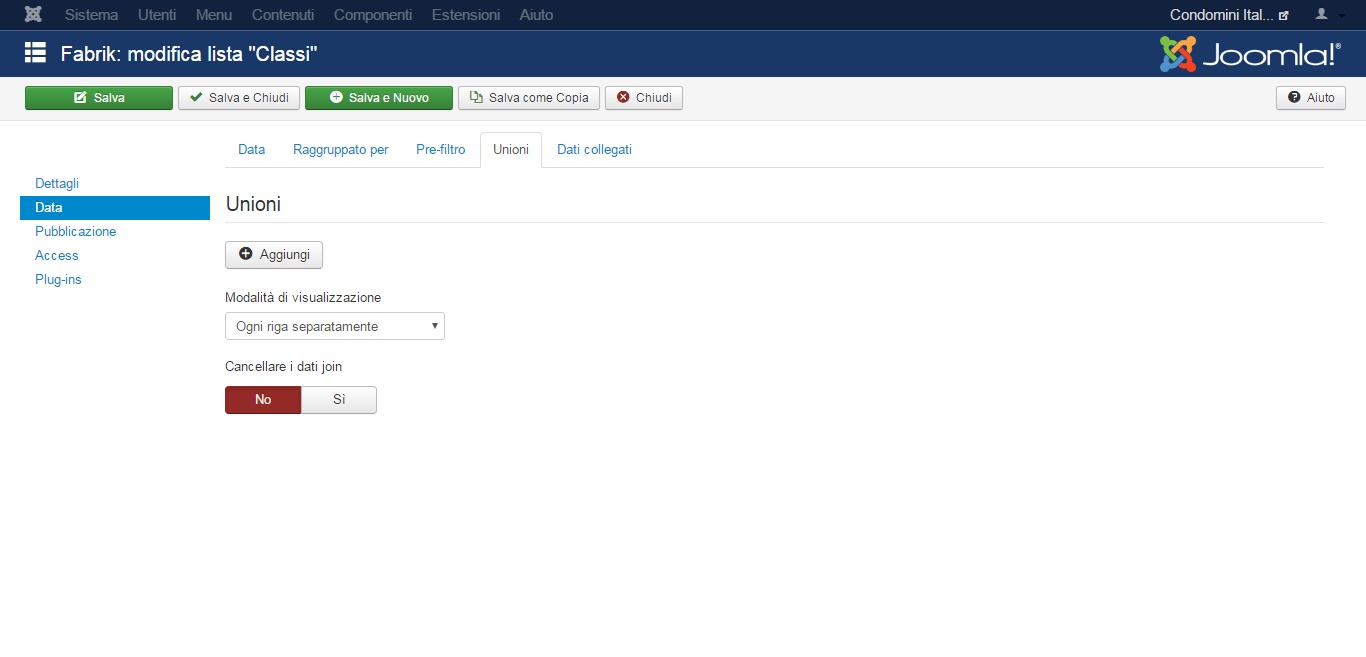Image resolution: width=1366 pixels, height=657 pixels.
Task: Click the Joomla! logo on the right
Action: pos(1250,54)
